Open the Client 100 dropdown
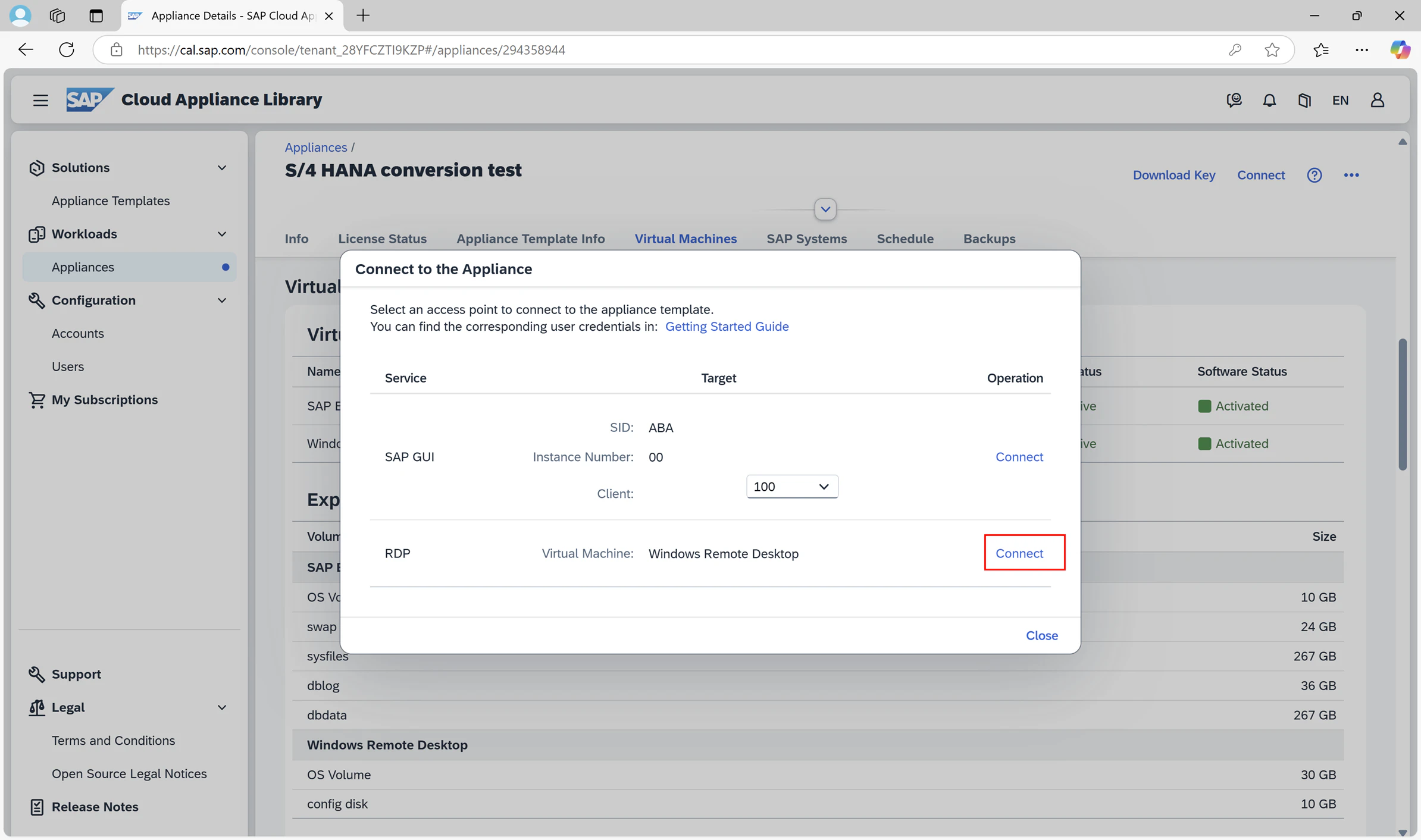 (792, 487)
